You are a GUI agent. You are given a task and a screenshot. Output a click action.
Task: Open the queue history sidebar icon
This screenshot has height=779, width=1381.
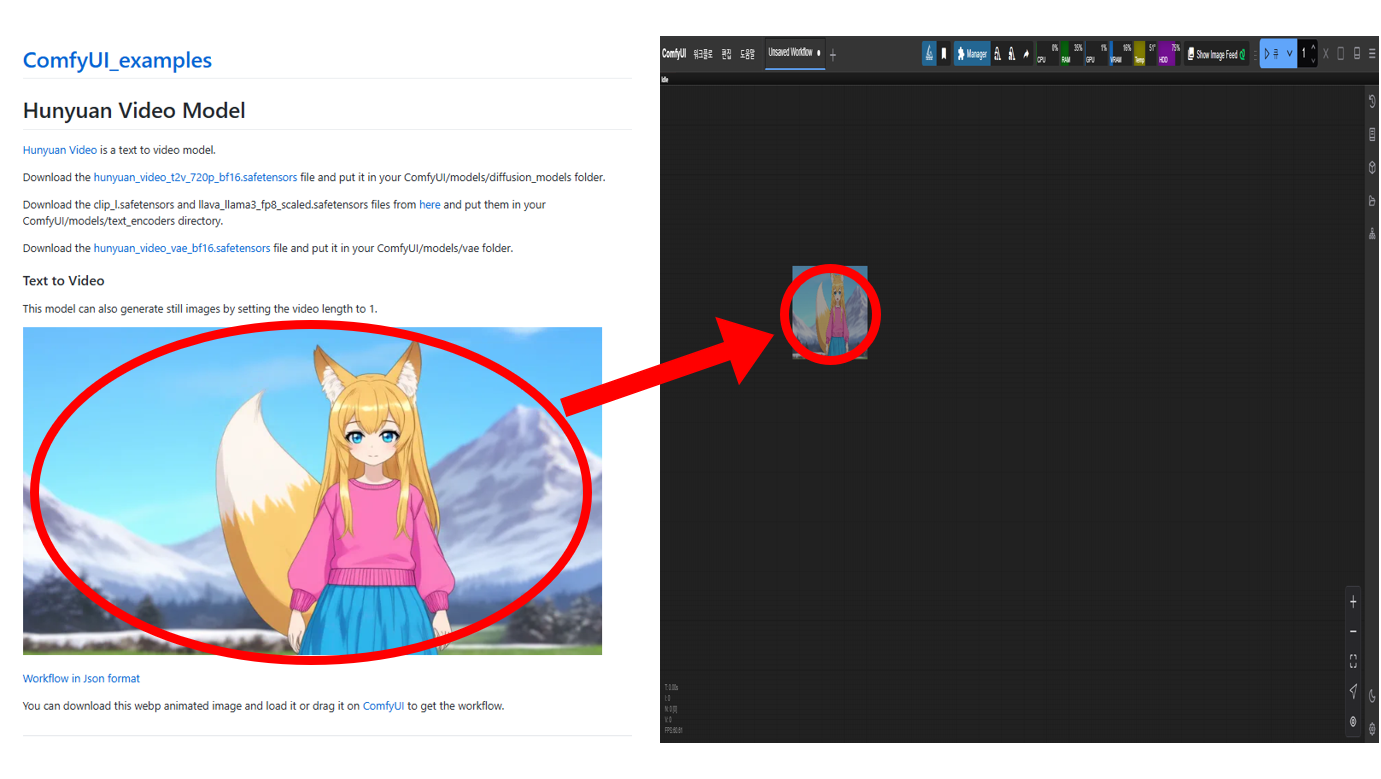point(1372,101)
